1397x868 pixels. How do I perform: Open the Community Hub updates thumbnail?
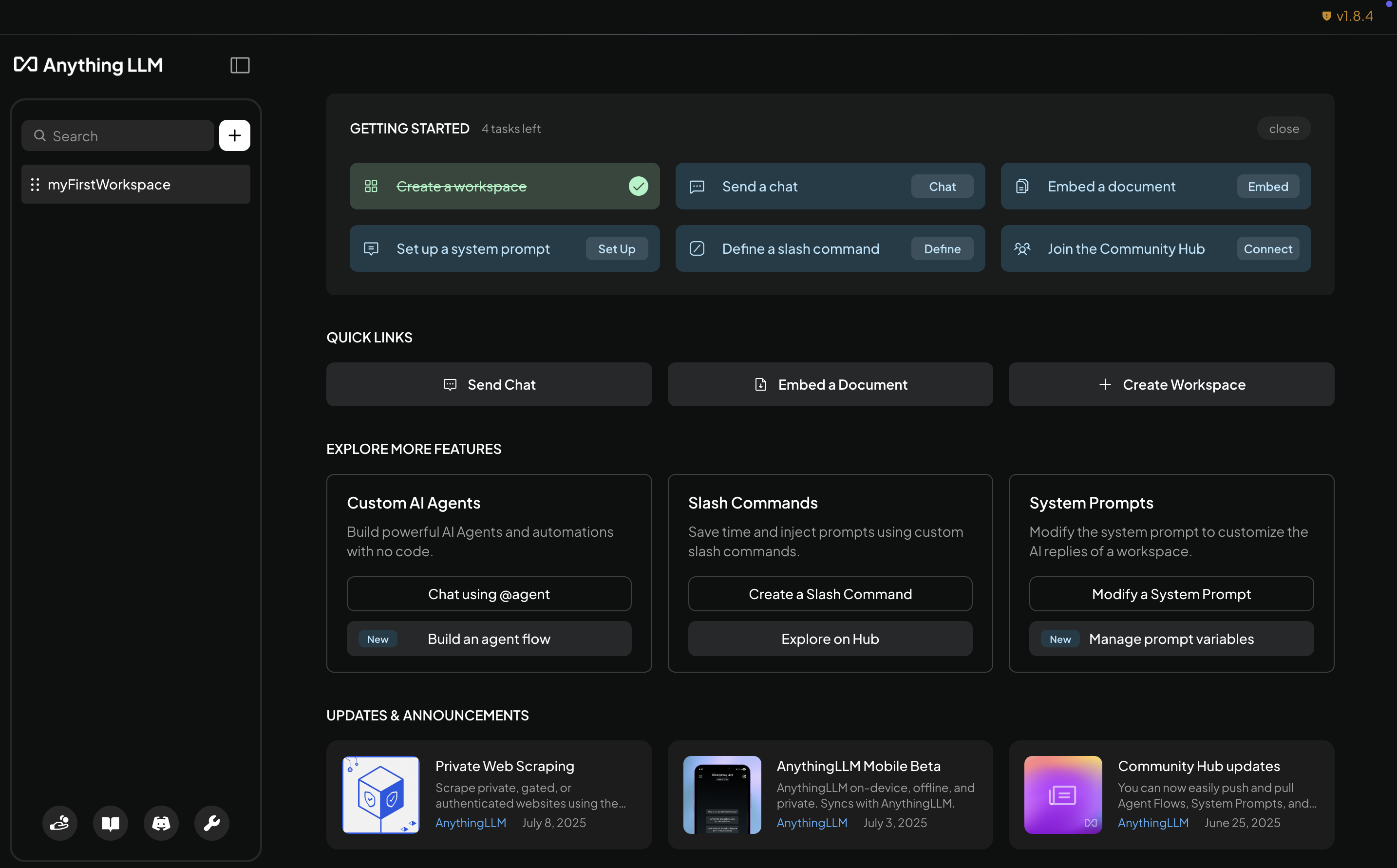coord(1063,794)
